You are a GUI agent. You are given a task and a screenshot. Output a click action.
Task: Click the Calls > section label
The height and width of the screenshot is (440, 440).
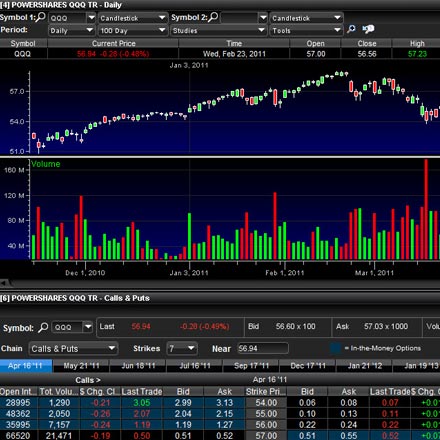coord(88,380)
